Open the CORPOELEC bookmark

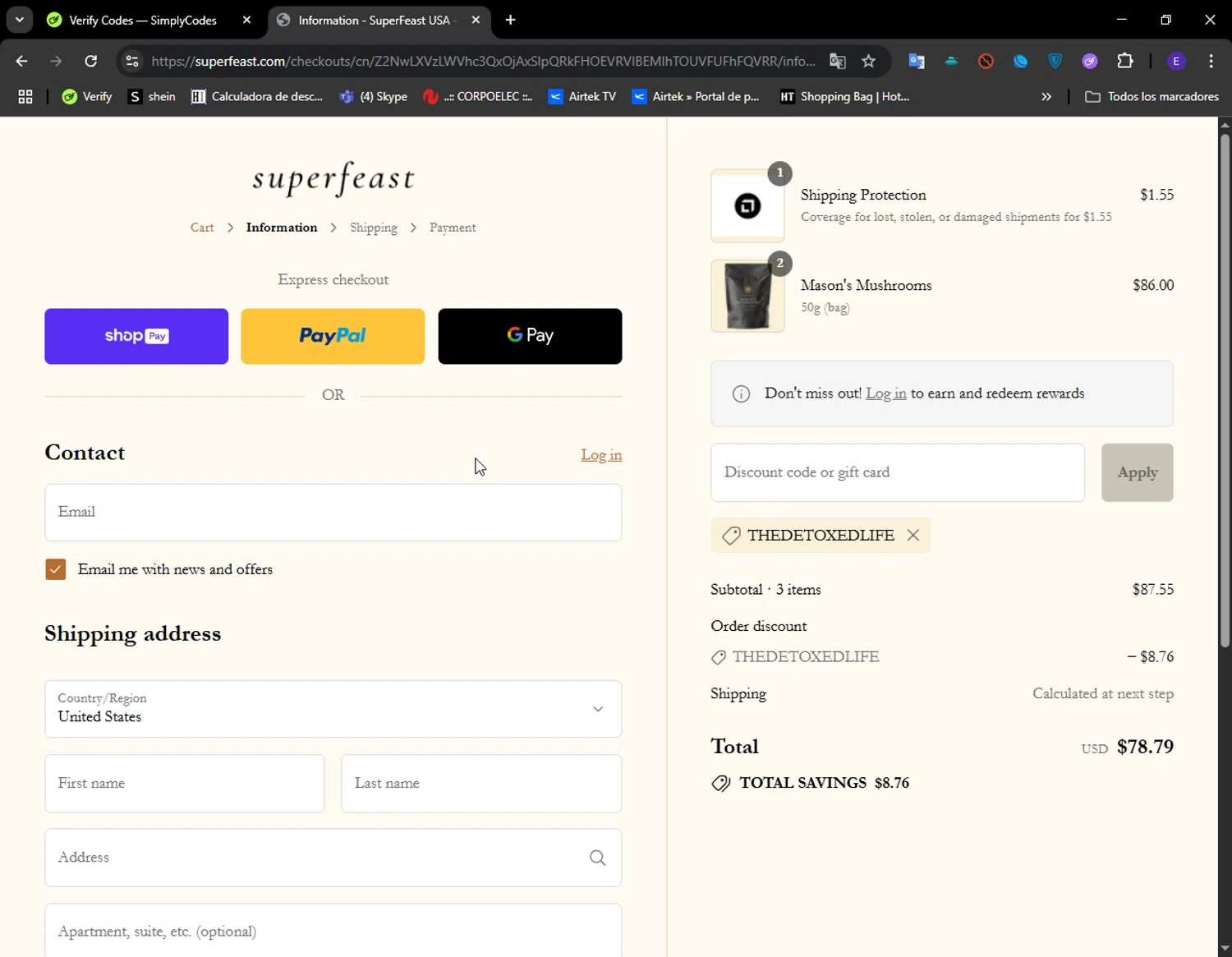[x=478, y=97]
